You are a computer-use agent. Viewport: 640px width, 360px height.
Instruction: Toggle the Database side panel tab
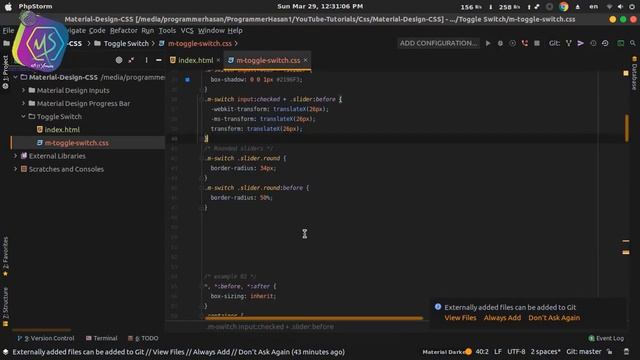634,73
